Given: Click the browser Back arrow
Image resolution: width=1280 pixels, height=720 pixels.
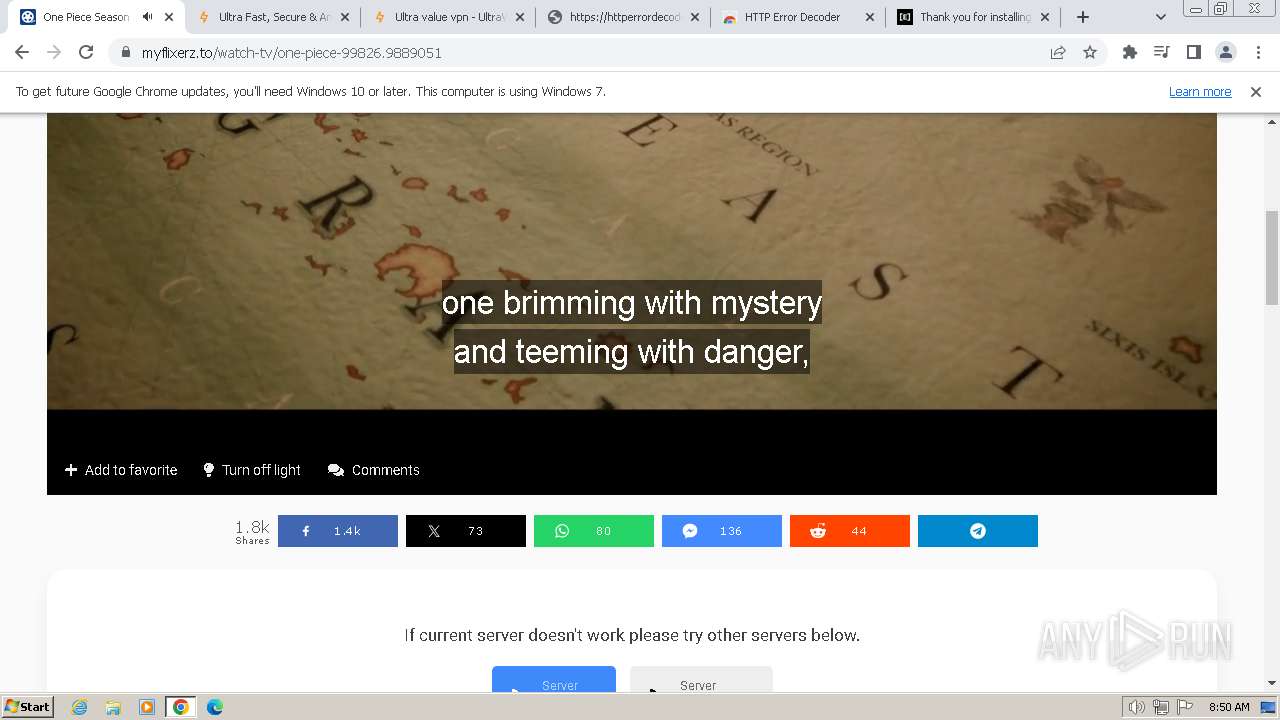Looking at the screenshot, I should (x=22, y=53).
